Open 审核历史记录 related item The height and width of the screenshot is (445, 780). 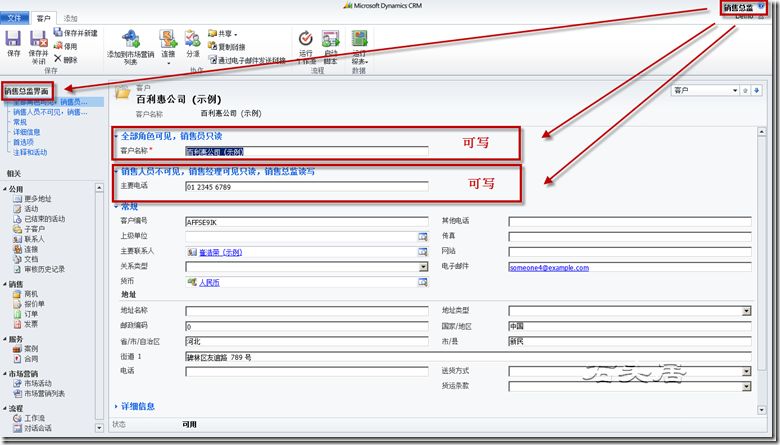pyautogui.click(x=39, y=269)
